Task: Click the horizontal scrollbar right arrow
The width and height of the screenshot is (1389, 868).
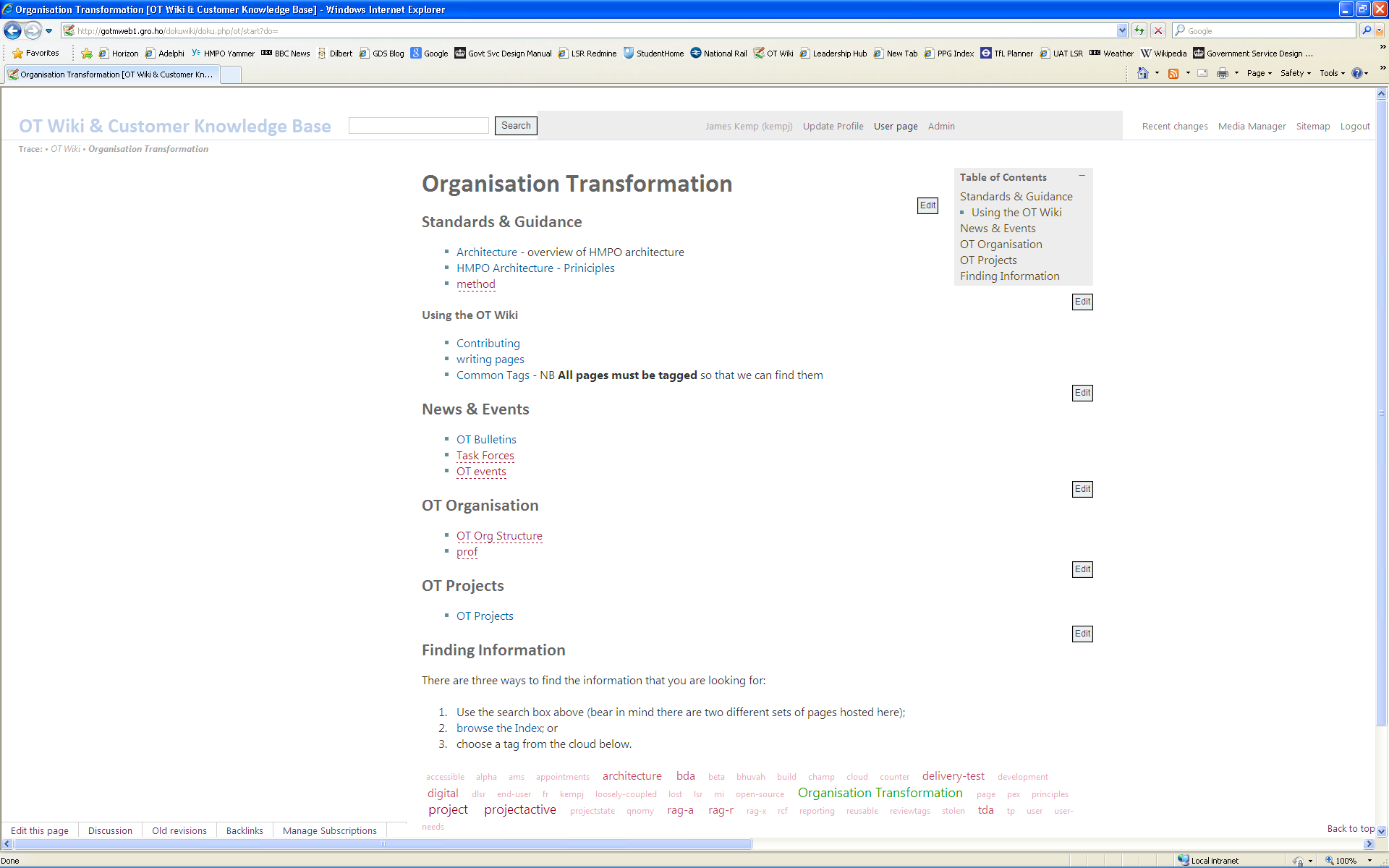Action: point(1369,843)
